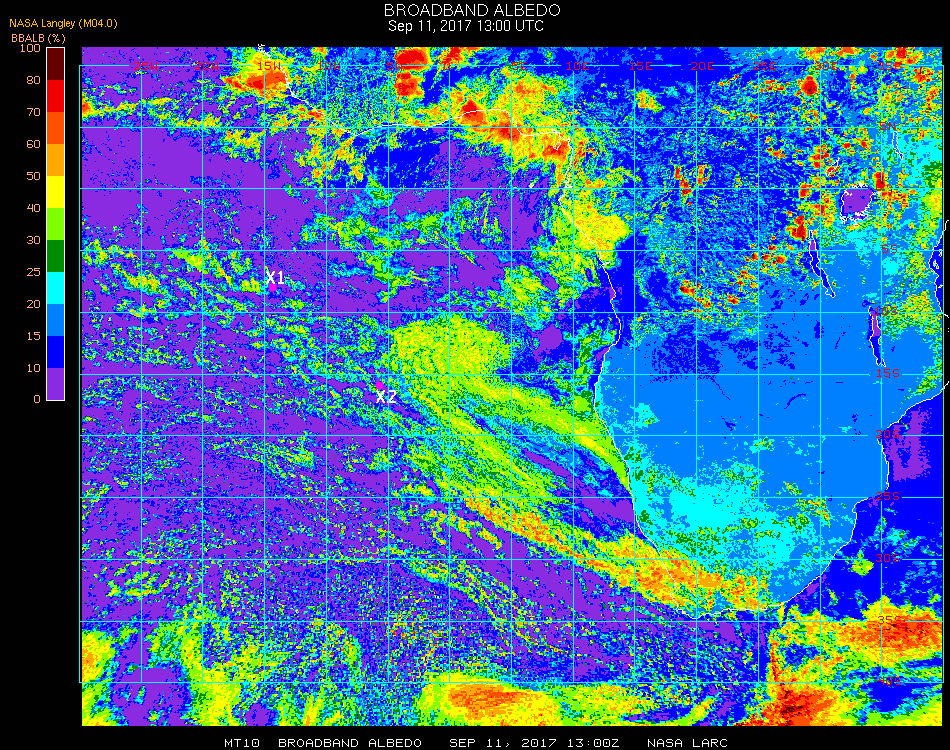Click the 'BBALB (%)' colorbar heading
The width and height of the screenshot is (950, 750).
click(x=38, y=38)
